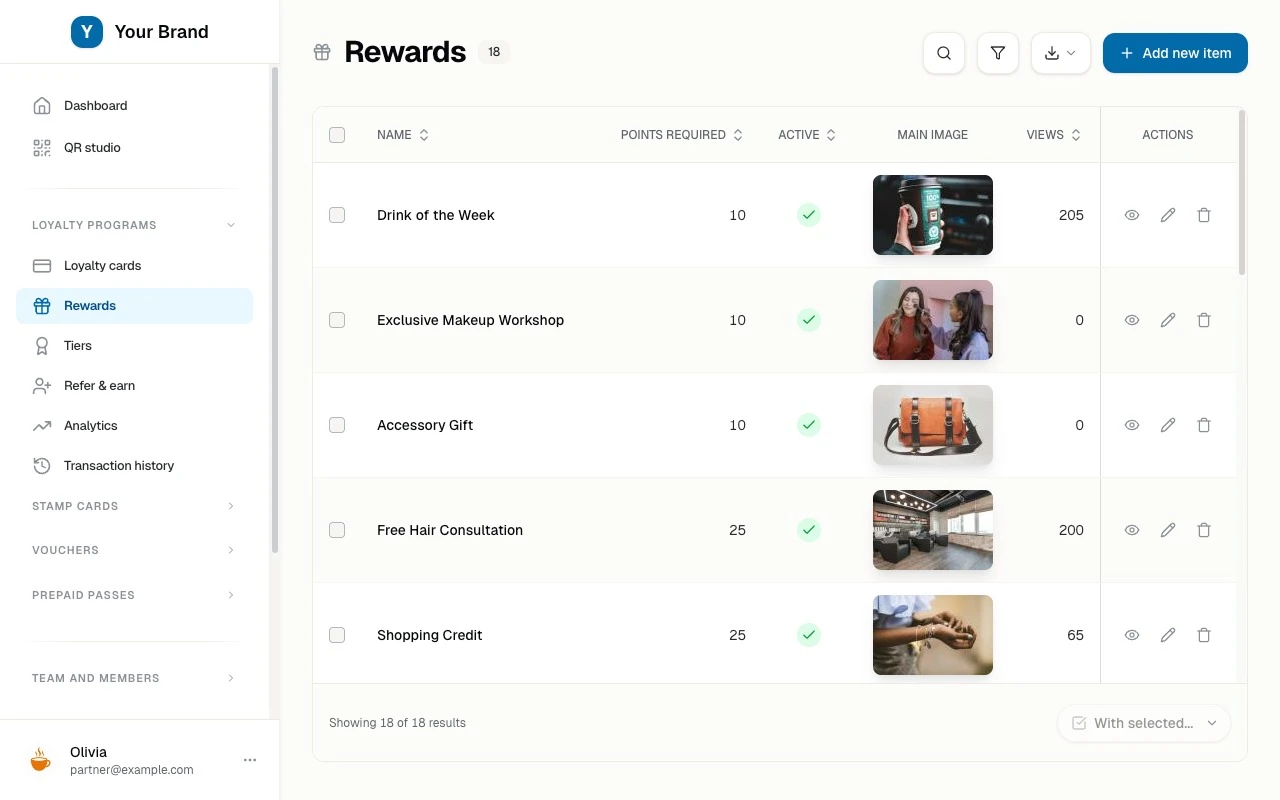Go to Dashboard in sidebar
This screenshot has width=1280, height=800.
tap(135, 106)
